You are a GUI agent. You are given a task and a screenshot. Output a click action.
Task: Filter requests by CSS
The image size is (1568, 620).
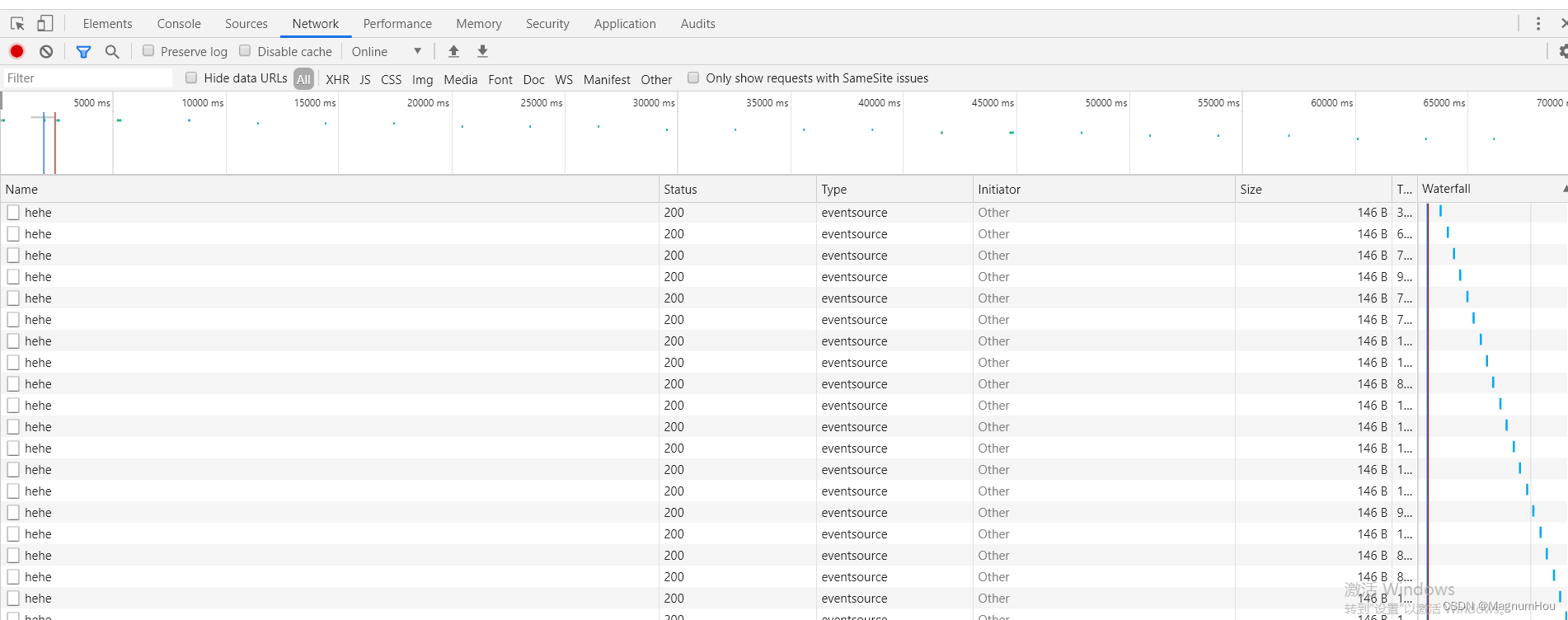[392, 79]
